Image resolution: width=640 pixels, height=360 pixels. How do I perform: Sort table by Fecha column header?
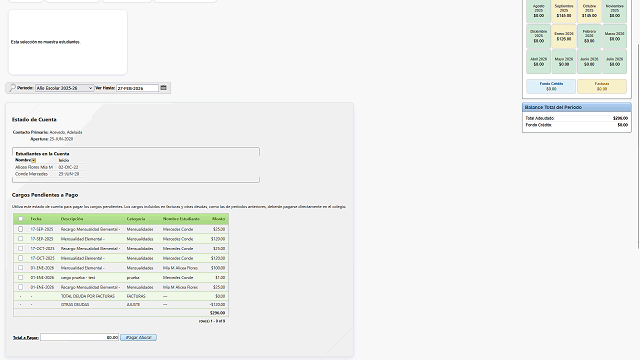(x=36, y=219)
